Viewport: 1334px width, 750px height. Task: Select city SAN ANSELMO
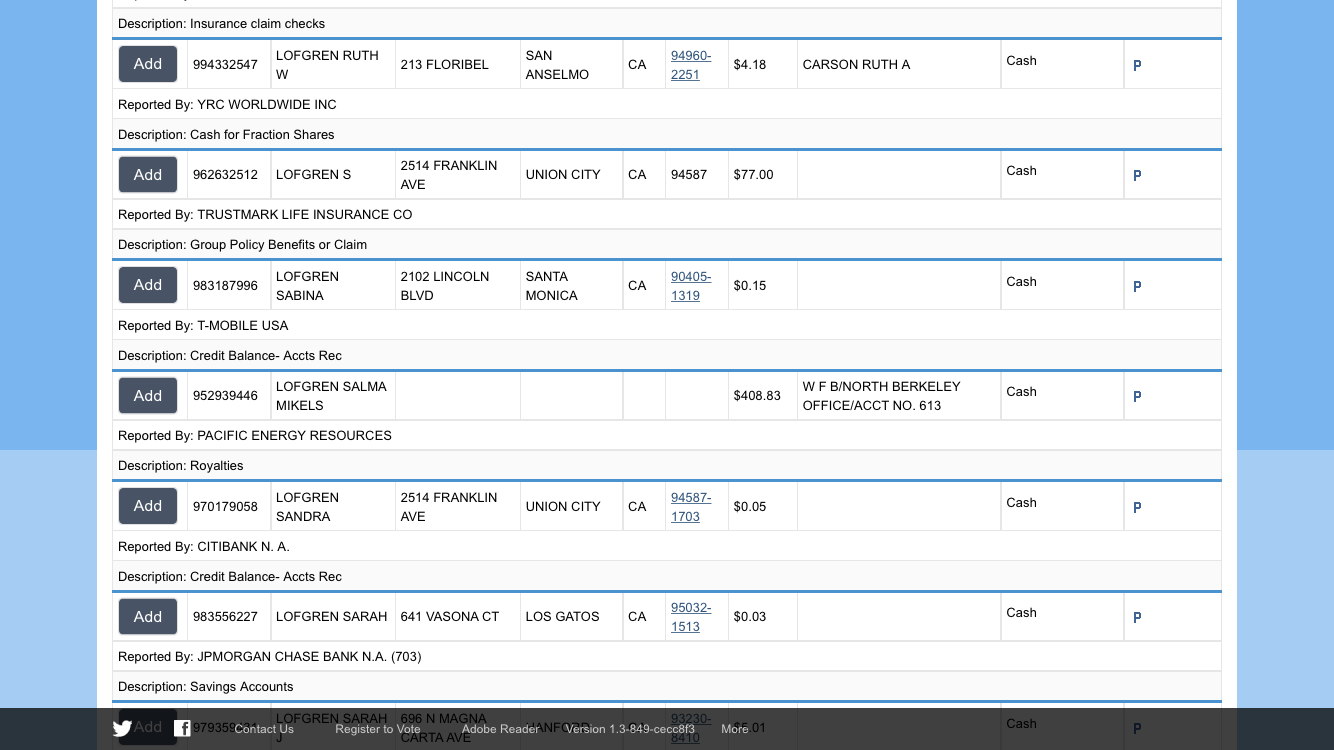557,65
